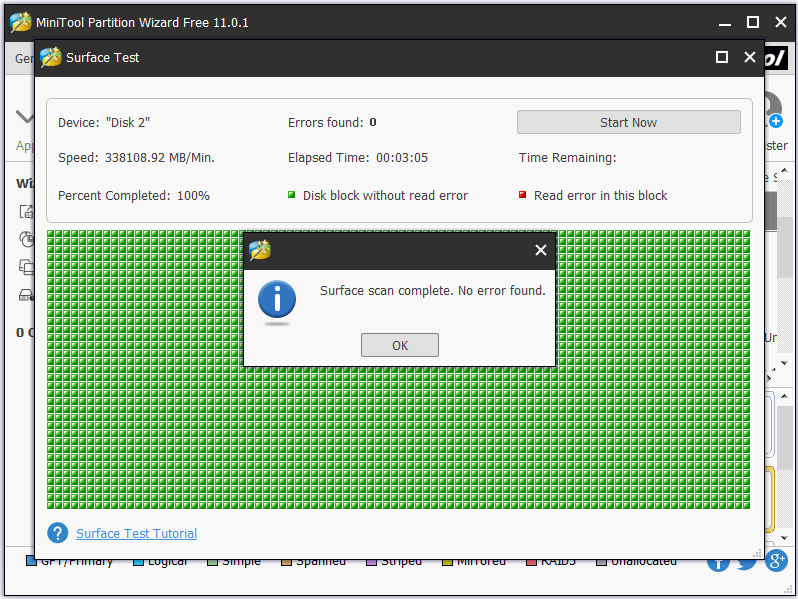Click the blue info icon in the dialog
The width and height of the screenshot is (798, 599).
277,299
